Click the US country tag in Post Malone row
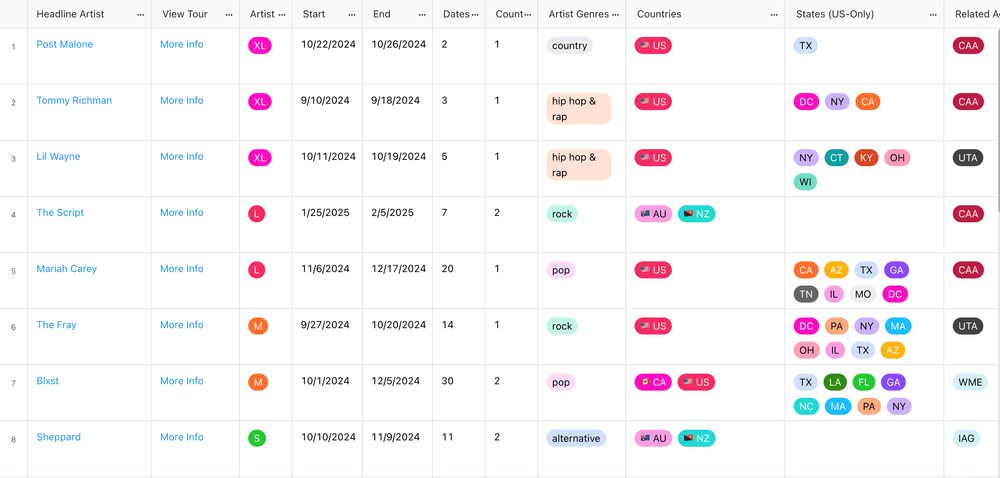Viewport: 1000px width, 478px height. (653, 46)
